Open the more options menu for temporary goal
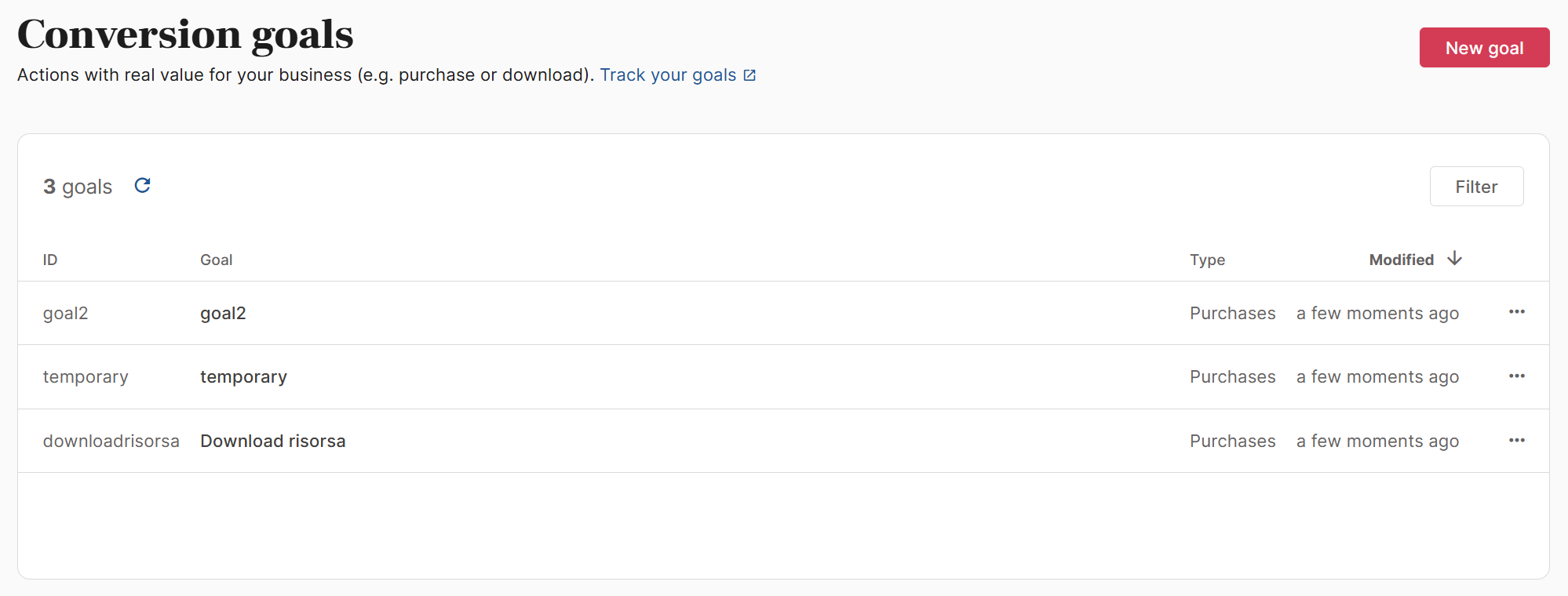Image resolution: width=1568 pixels, height=596 pixels. pyautogui.click(x=1516, y=376)
